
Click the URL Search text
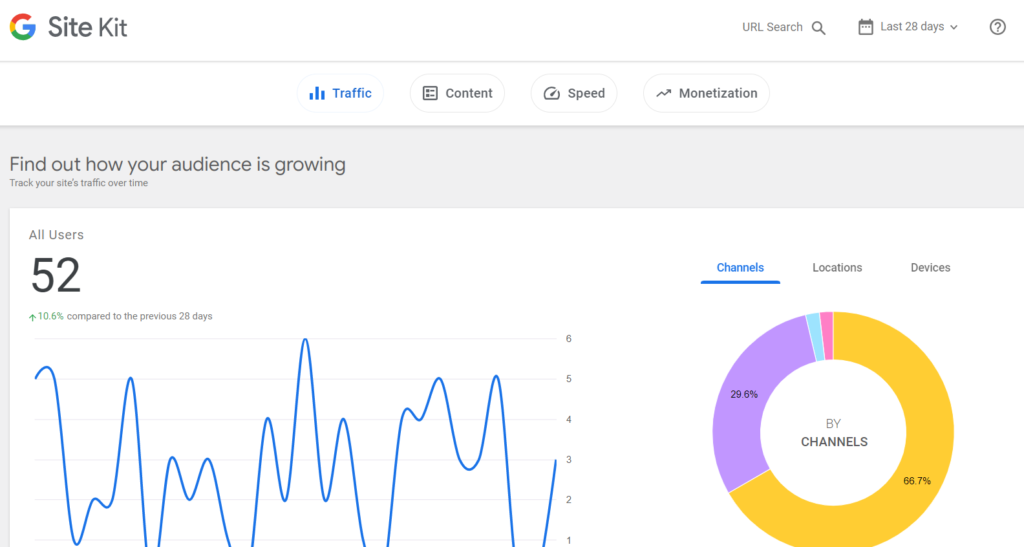click(772, 27)
